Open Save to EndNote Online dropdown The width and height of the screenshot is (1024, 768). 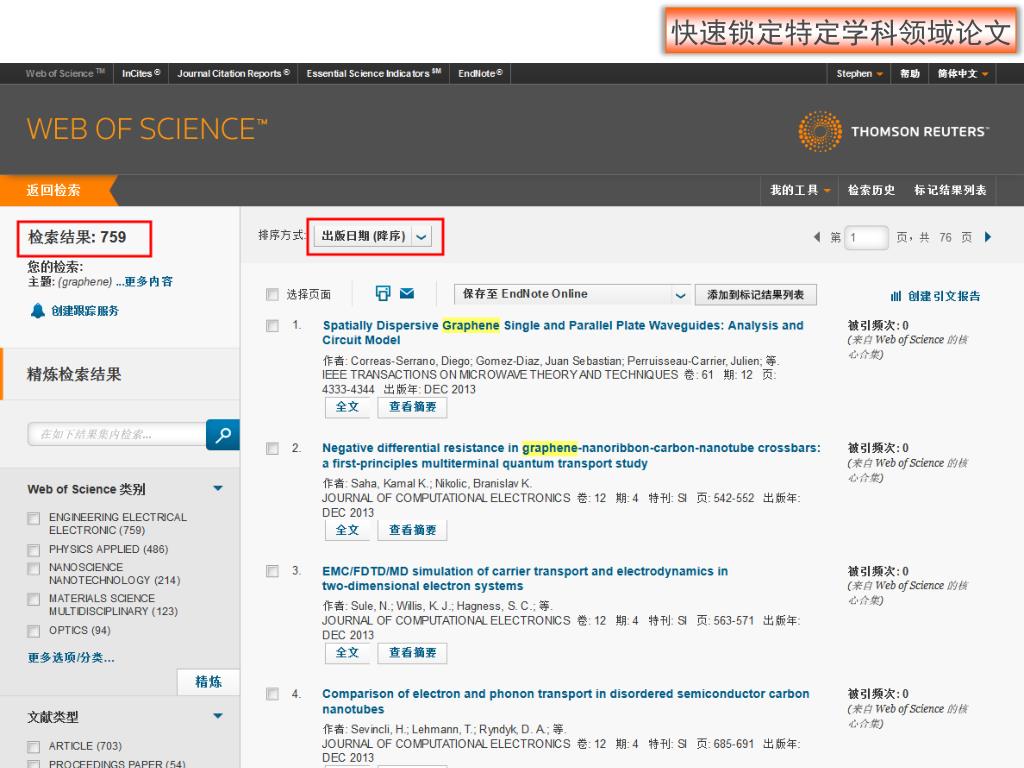(x=571, y=295)
